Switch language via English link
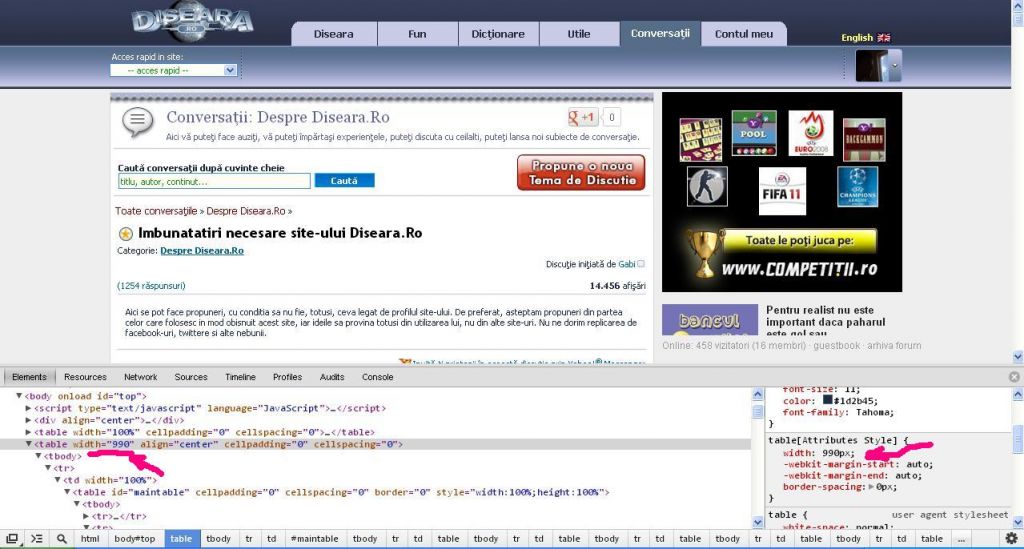This screenshot has height=549, width=1024. pos(857,38)
